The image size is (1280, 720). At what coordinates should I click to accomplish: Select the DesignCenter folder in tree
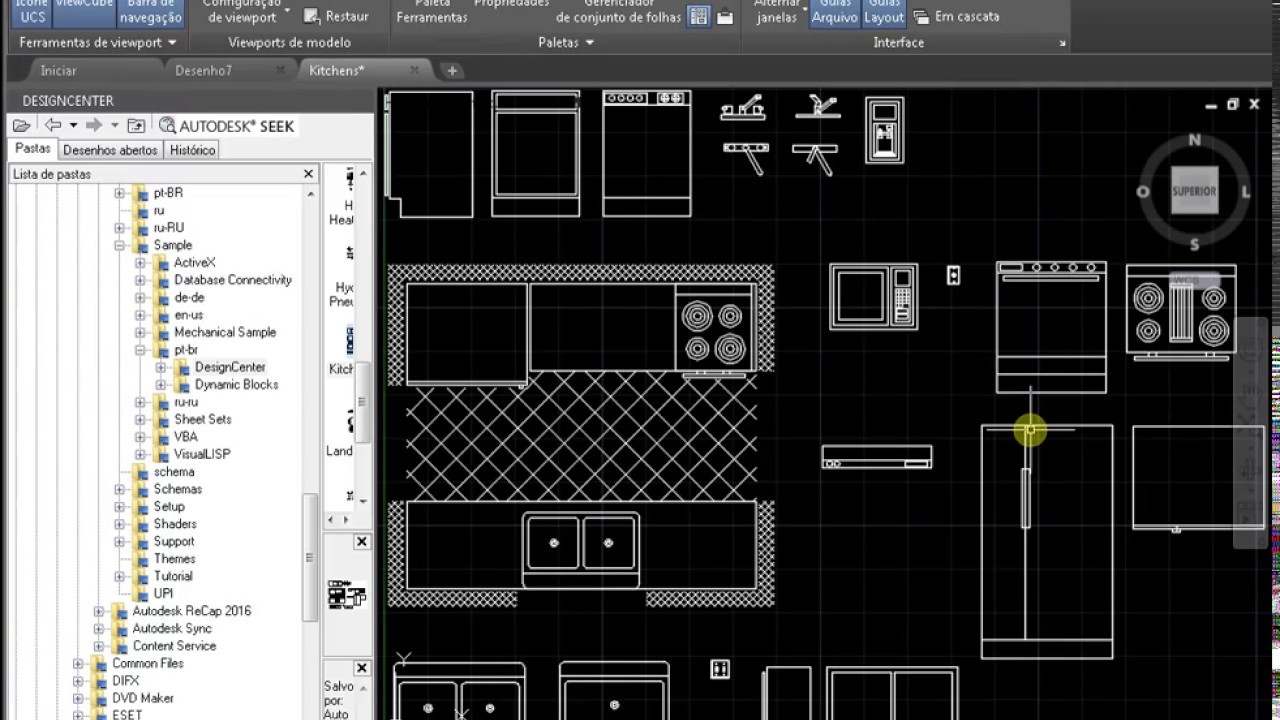[230, 367]
